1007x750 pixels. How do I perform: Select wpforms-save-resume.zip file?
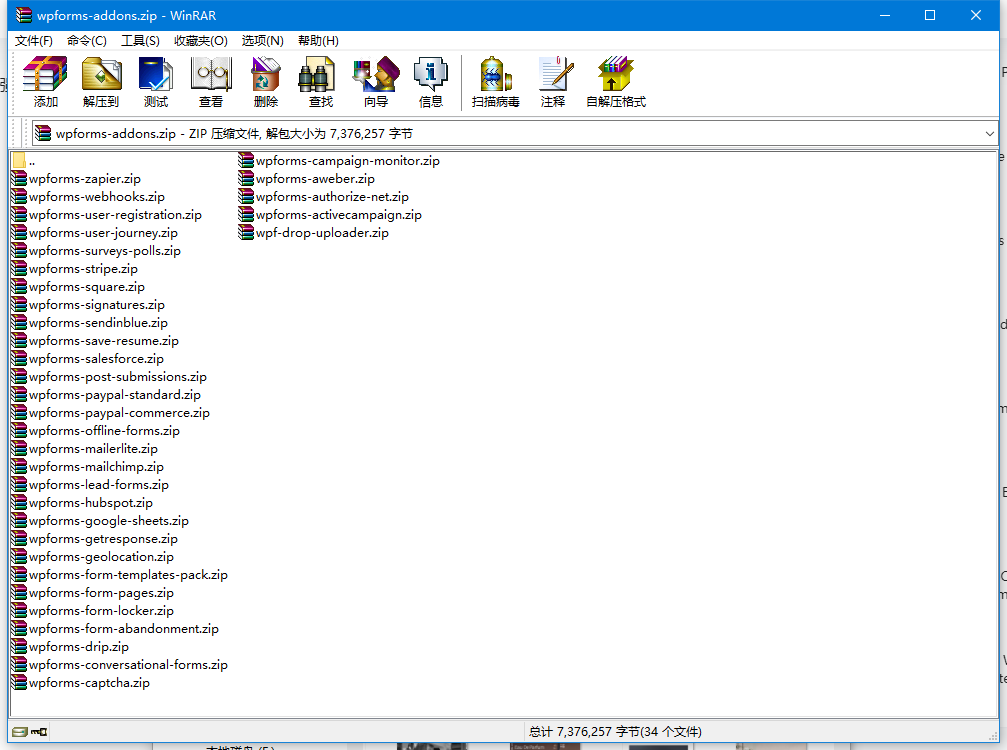pos(96,341)
